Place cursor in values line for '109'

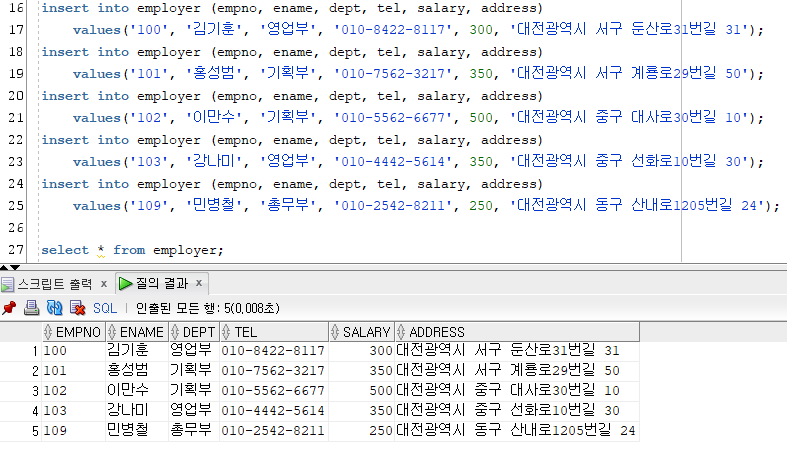(x=427, y=206)
